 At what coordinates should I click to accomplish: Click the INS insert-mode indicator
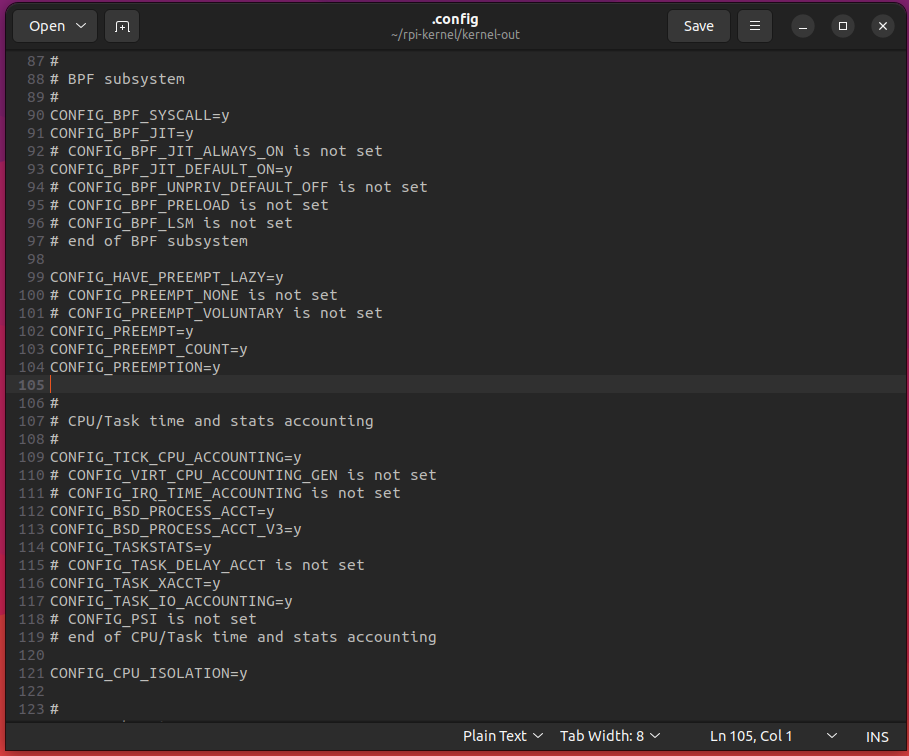877,736
